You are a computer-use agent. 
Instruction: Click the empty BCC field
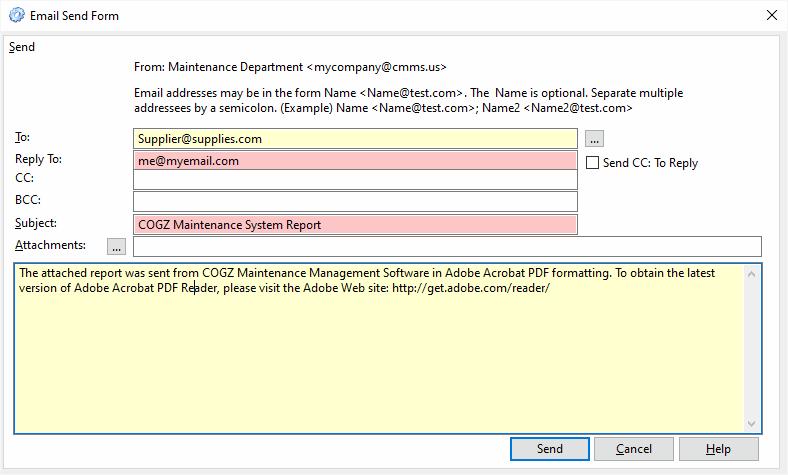click(x=355, y=202)
